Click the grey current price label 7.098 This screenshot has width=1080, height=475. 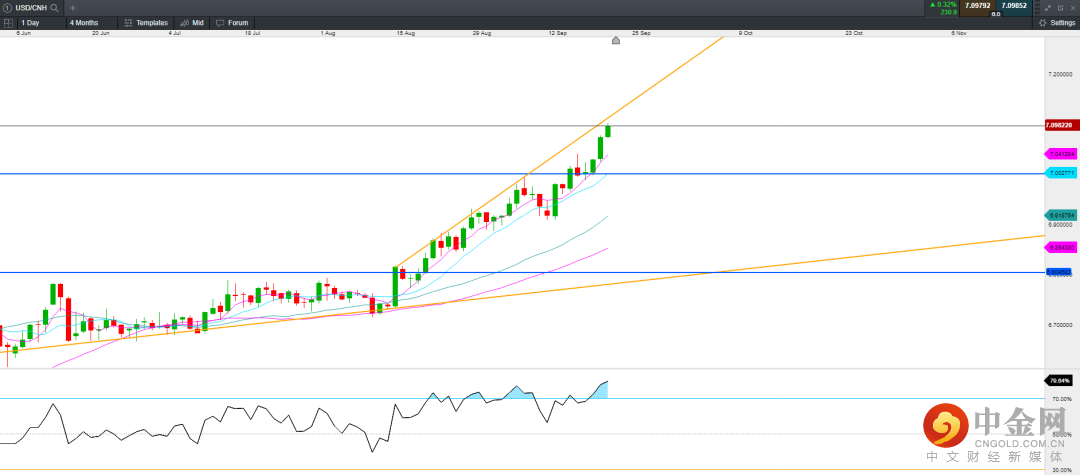click(1060, 125)
